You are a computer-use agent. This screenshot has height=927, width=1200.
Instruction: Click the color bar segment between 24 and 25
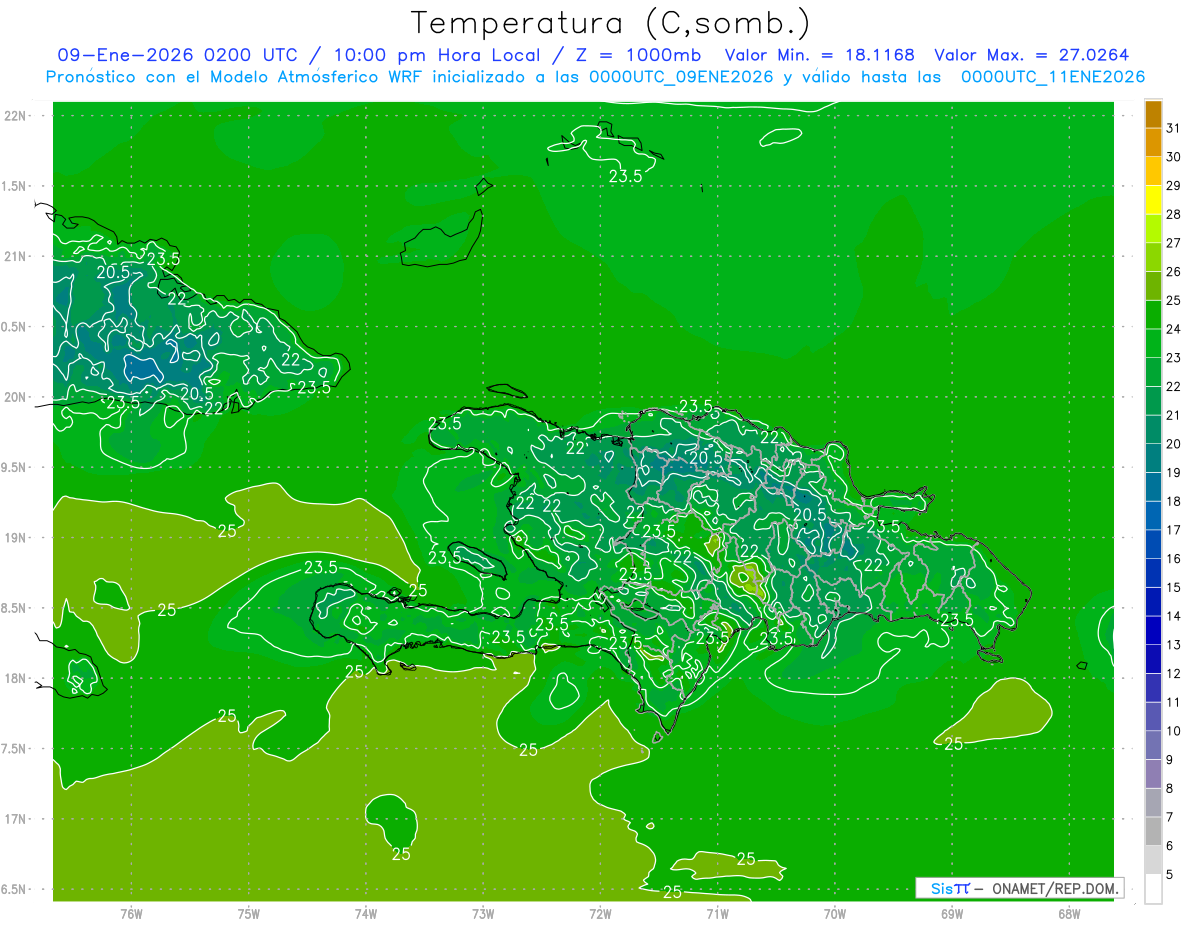point(1153,315)
